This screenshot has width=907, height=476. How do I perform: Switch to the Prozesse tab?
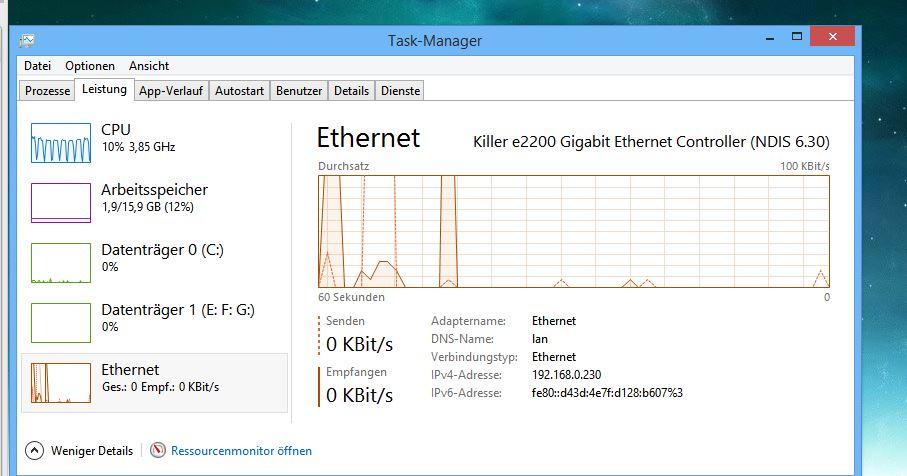(48, 91)
